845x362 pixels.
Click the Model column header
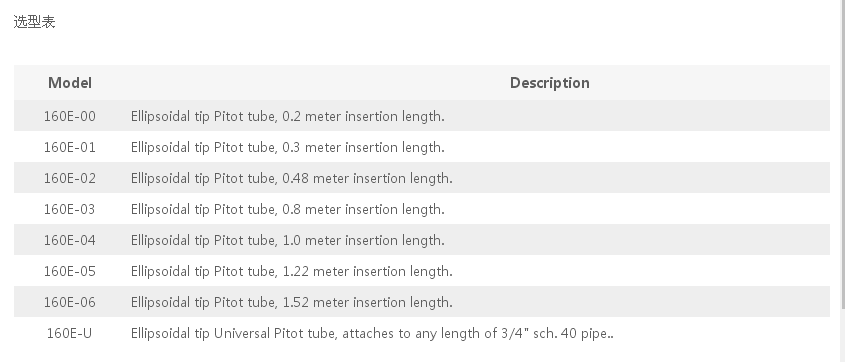coord(70,83)
